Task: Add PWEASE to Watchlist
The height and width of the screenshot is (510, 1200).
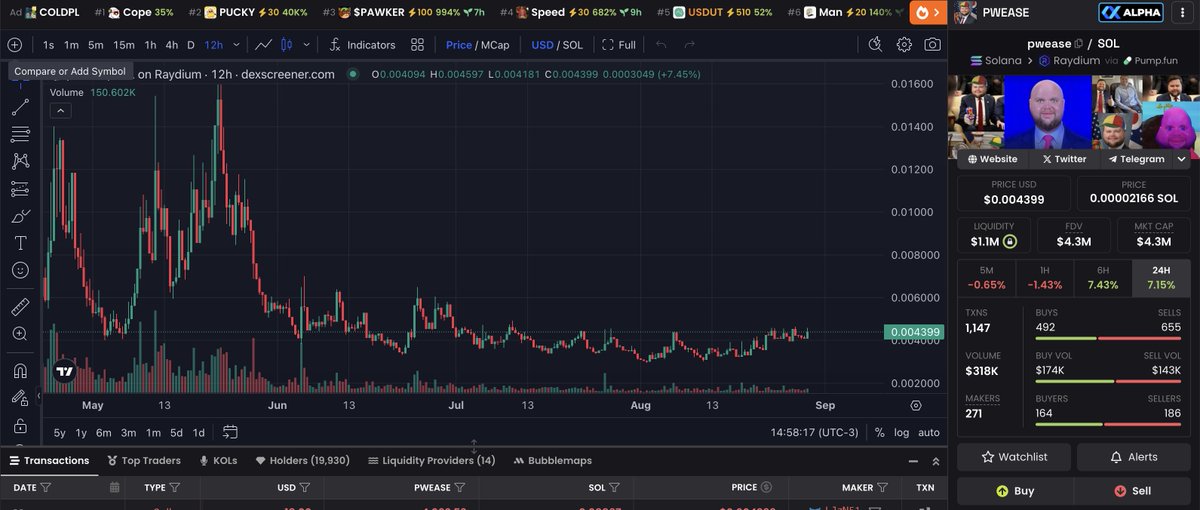Action: (x=1014, y=456)
